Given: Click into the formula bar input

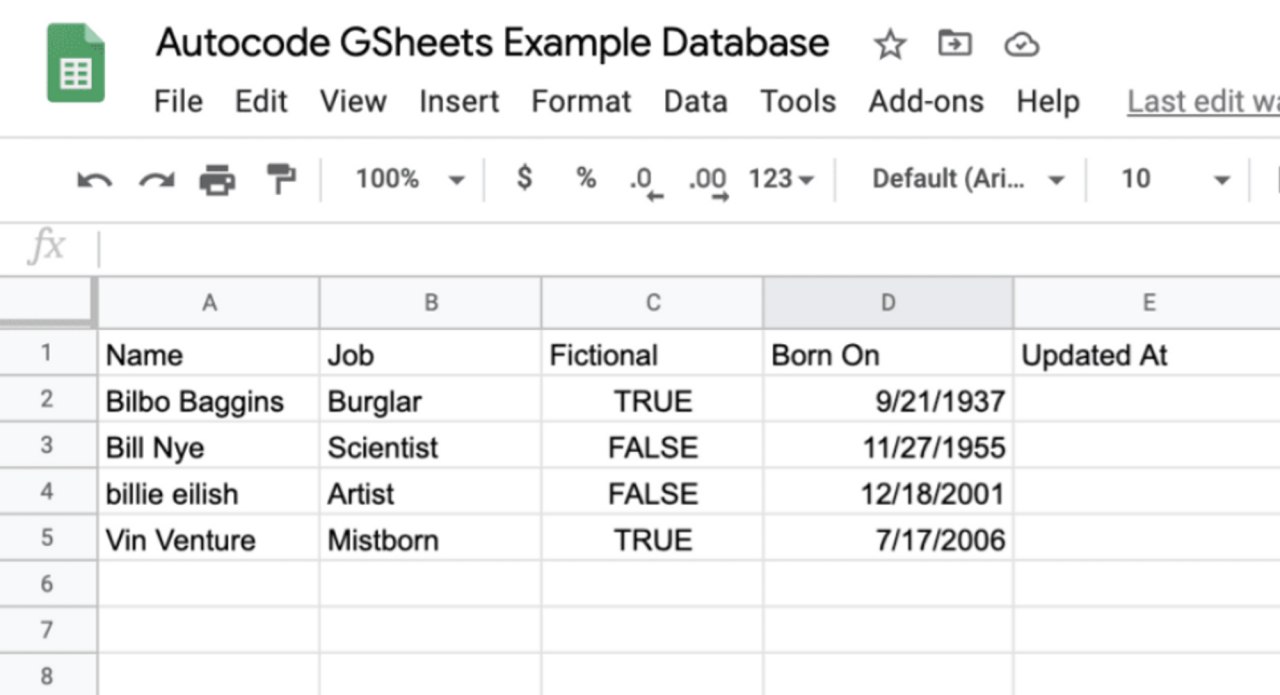Looking at the screenshot, I should click(x=690, y=248).
